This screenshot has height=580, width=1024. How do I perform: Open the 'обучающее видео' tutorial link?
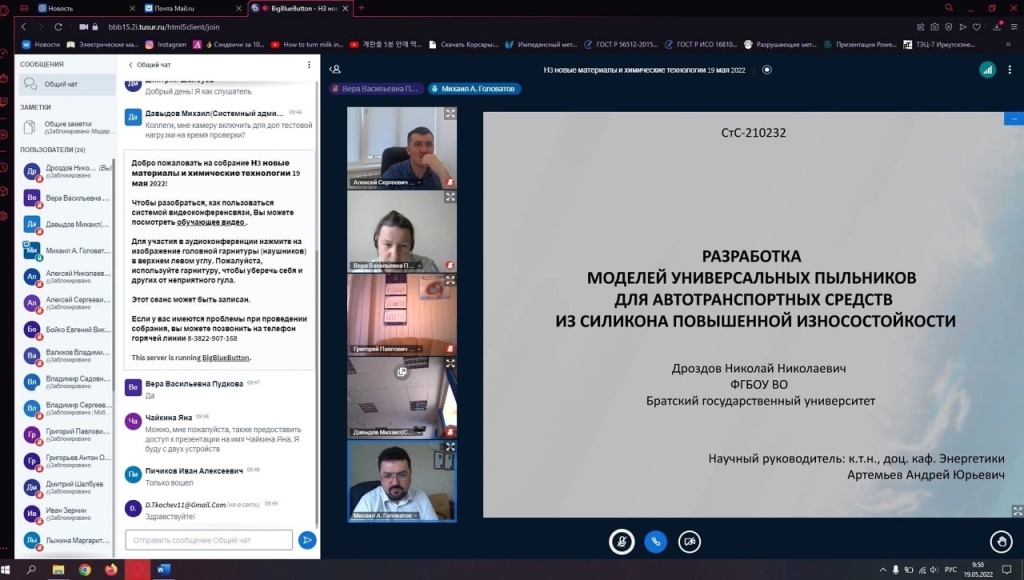click(211, 222)
